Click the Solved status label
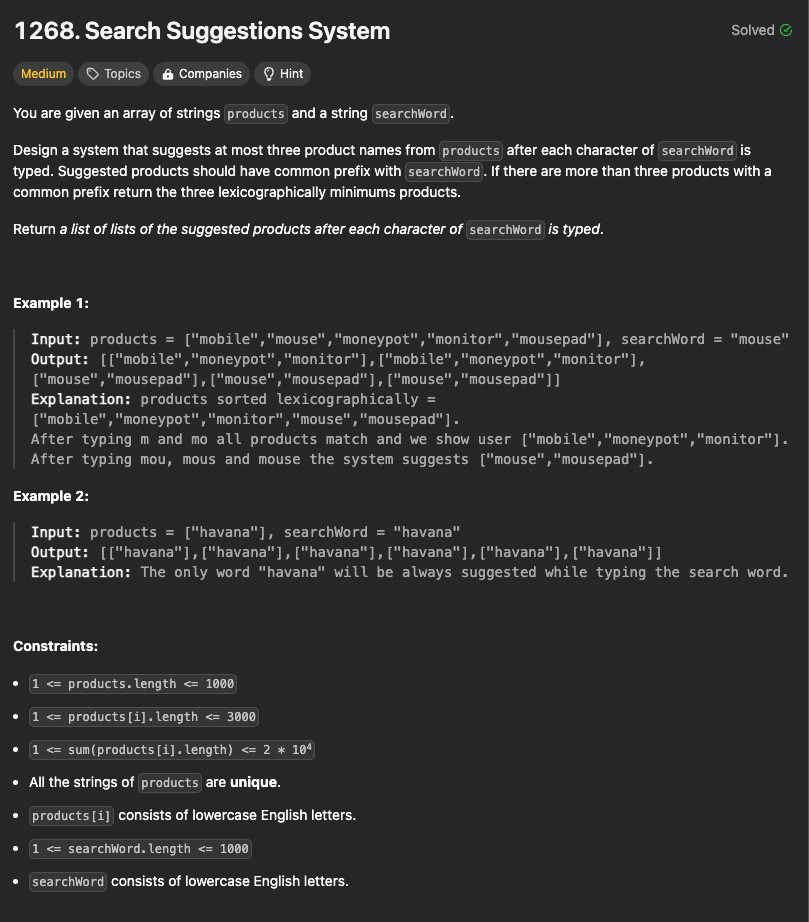 click(753, 30)
